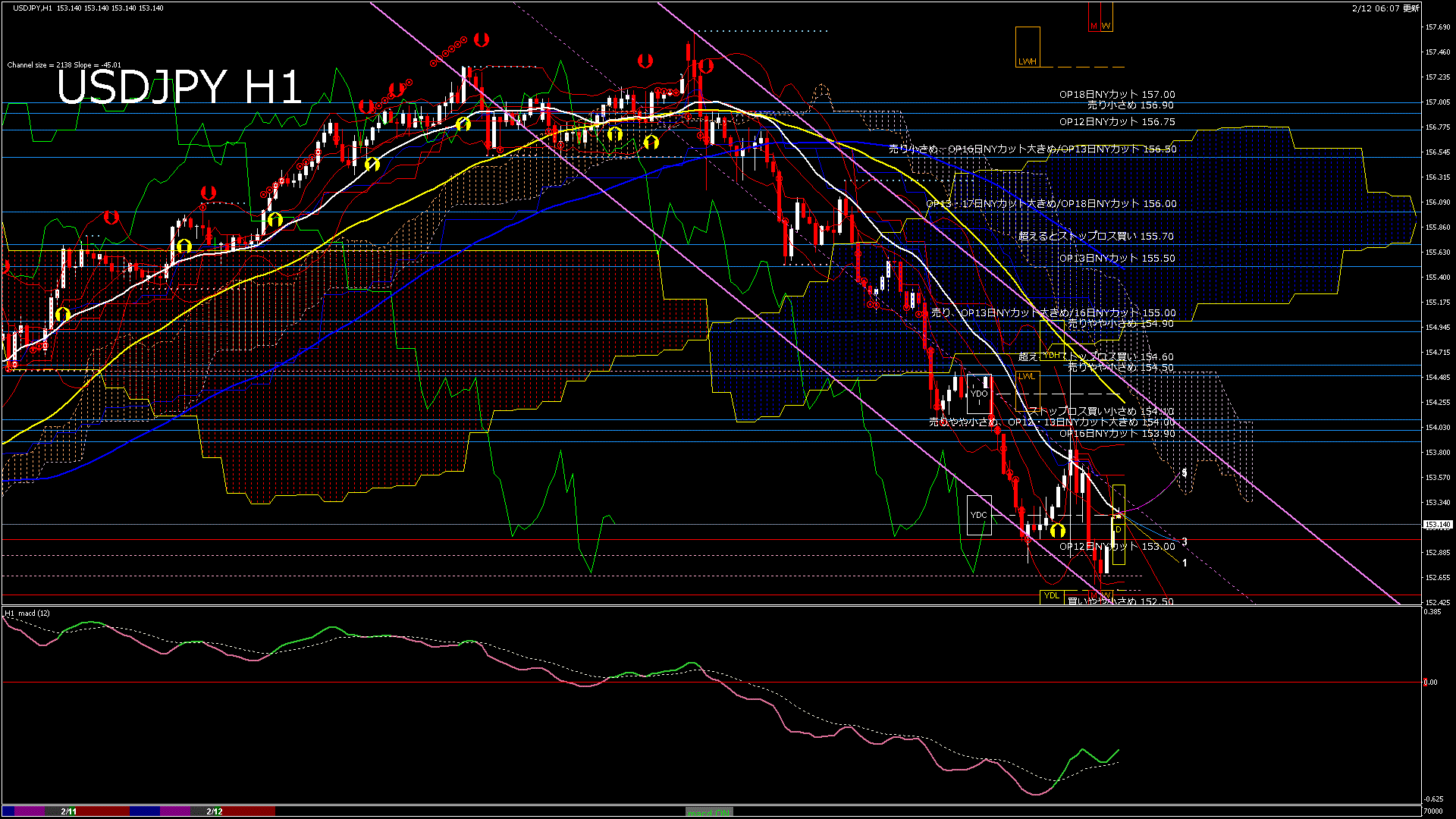Click the Channel size and Slope text

[x=64, y=65]
